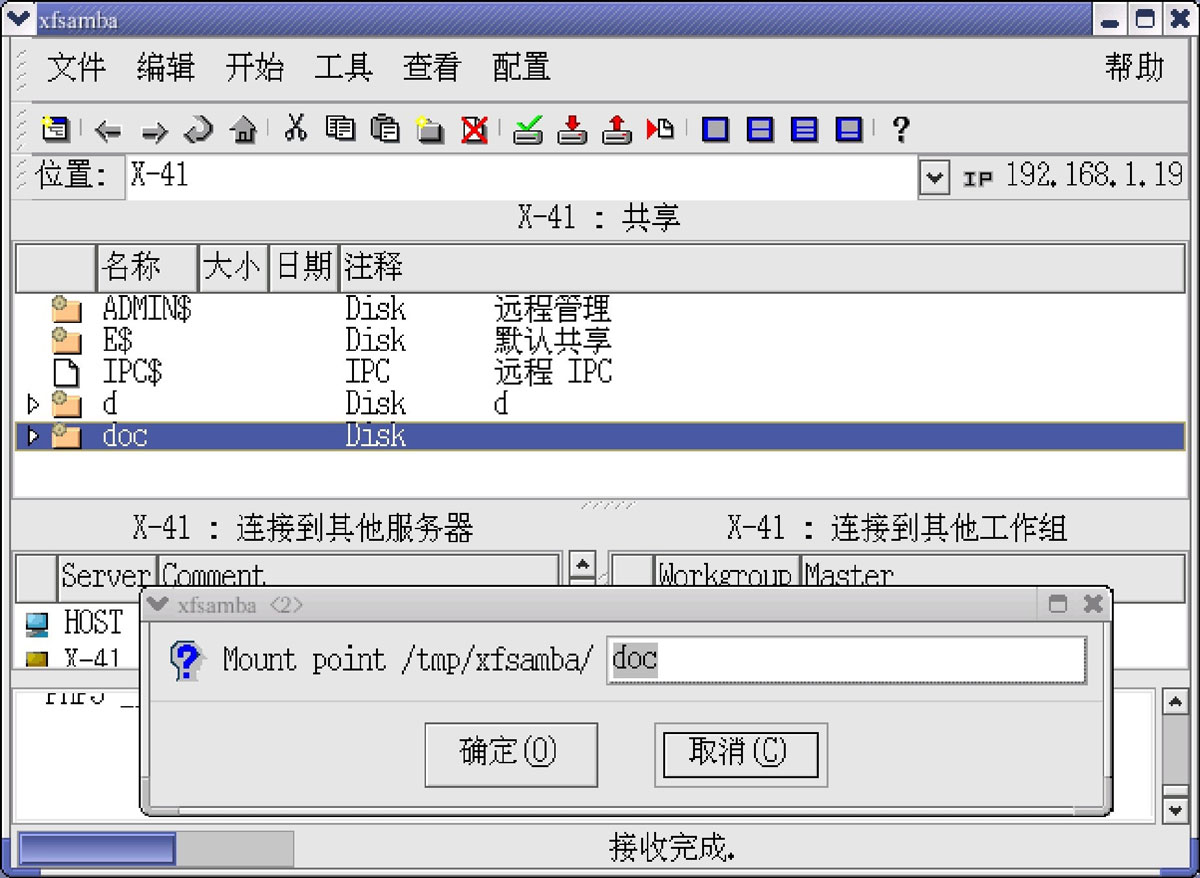Viewport: 1200px width, 878px height.
Task: Click the green checkmark mount icon
Action: 528,130
